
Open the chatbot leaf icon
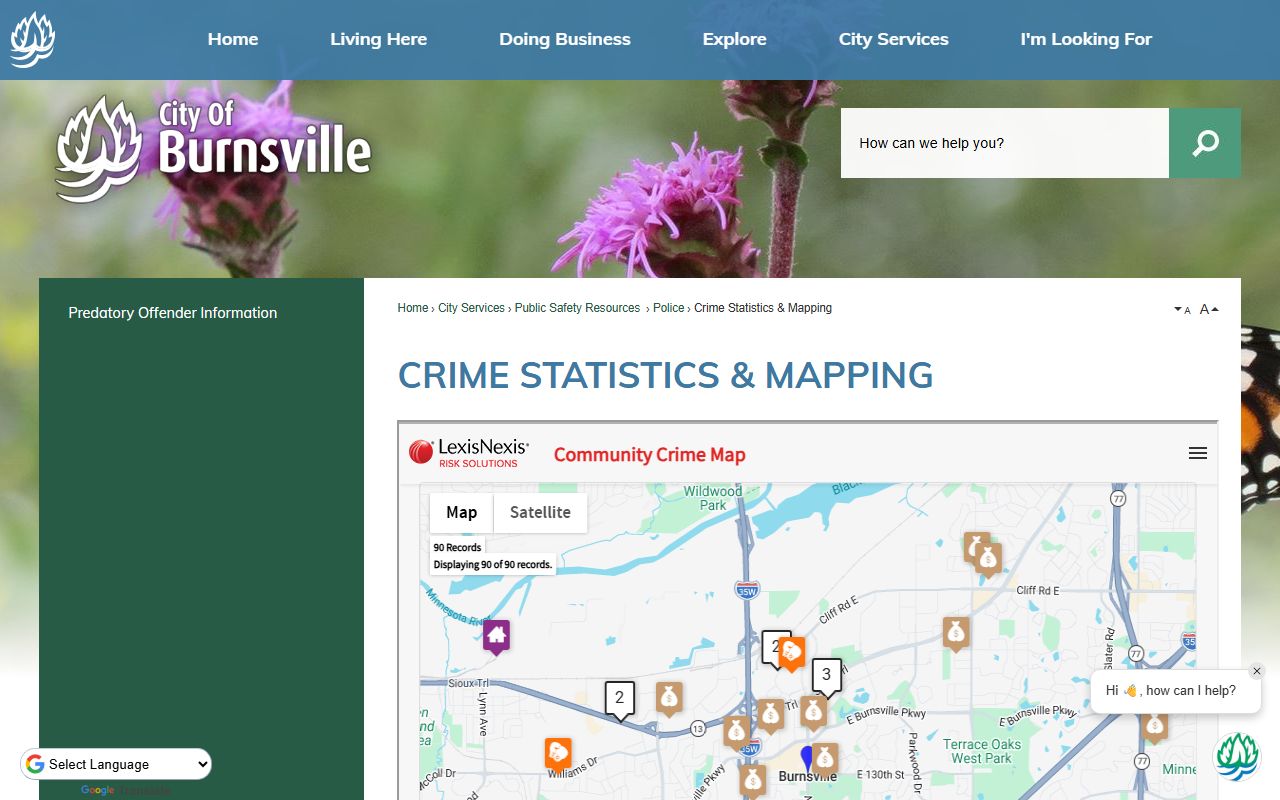1237,756
